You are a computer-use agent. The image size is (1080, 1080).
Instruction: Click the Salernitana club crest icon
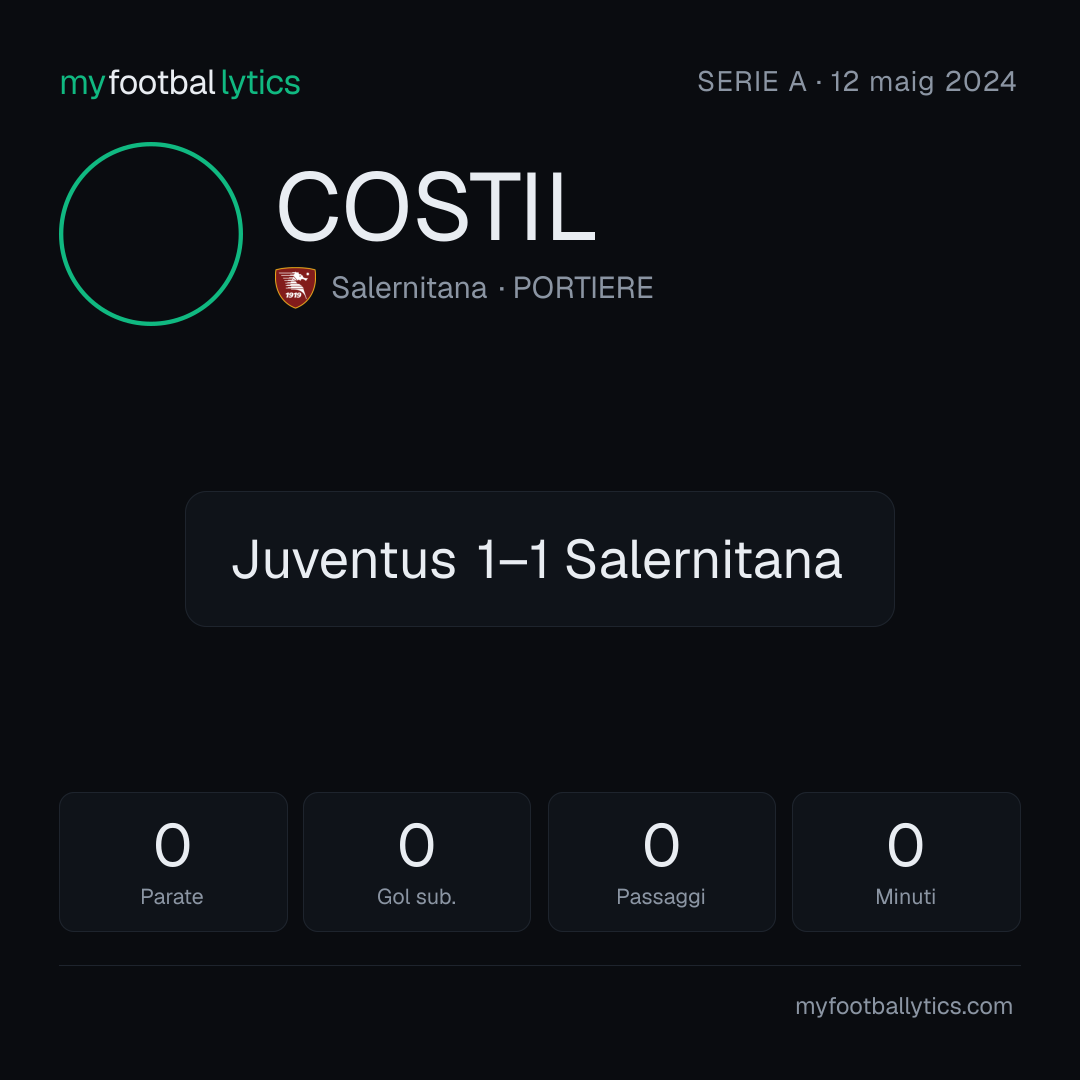click(x=295, y=287)
